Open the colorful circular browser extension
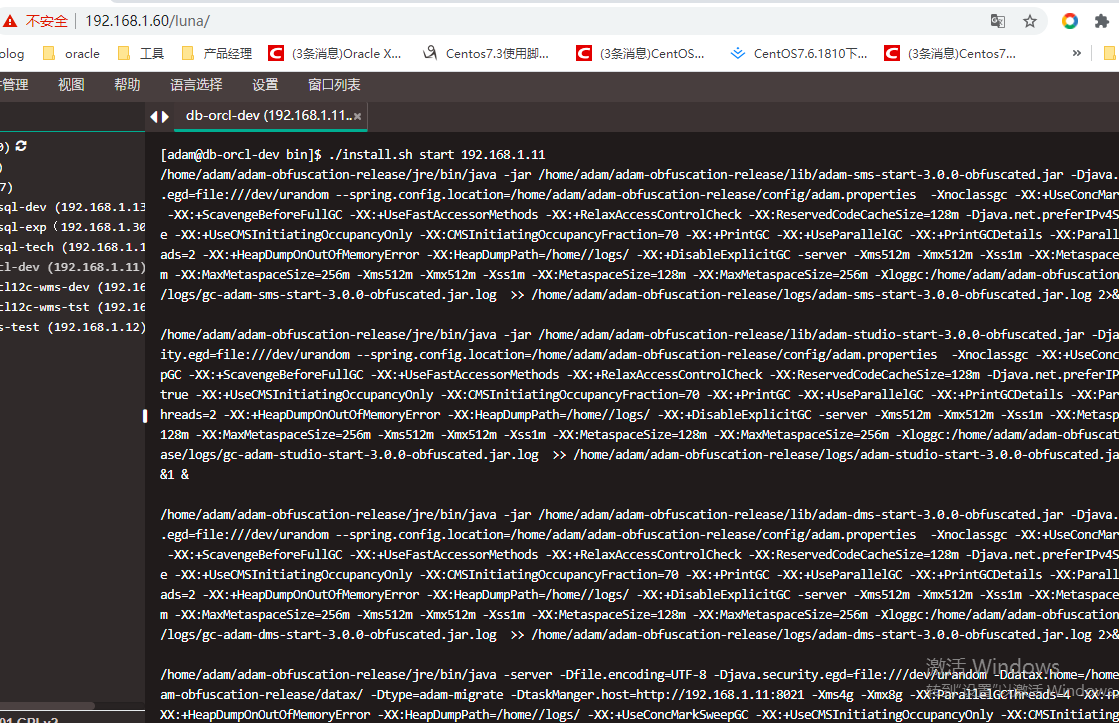1119x723 pixels. 1069,21
